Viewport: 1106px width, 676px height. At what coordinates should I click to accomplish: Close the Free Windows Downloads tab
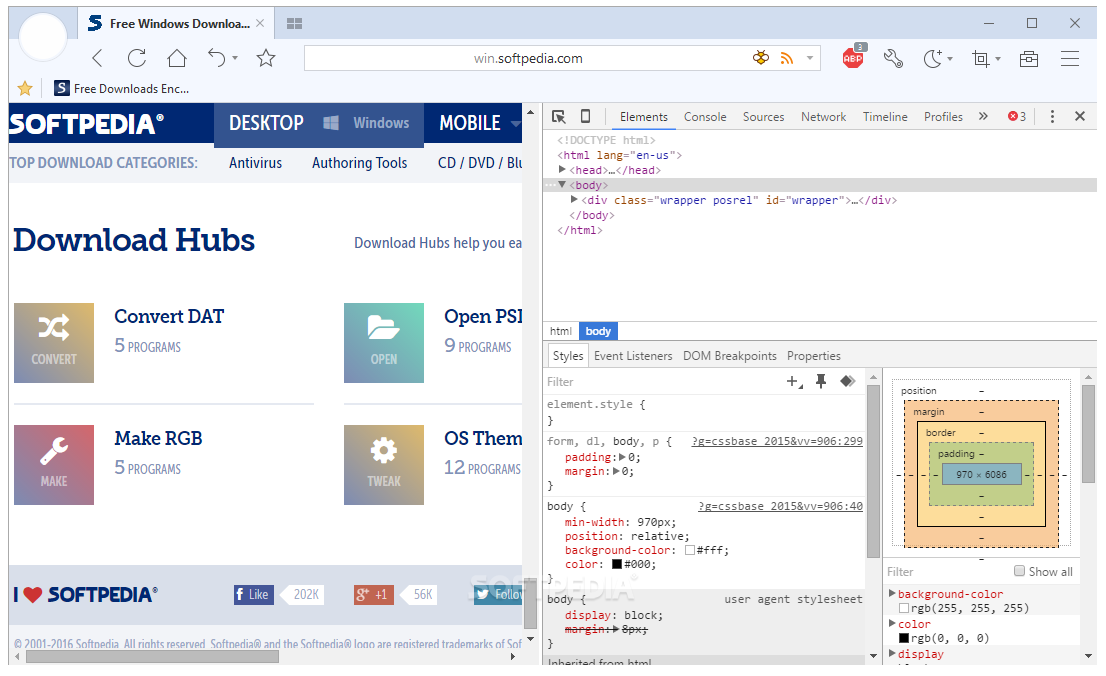coord(260,23)
